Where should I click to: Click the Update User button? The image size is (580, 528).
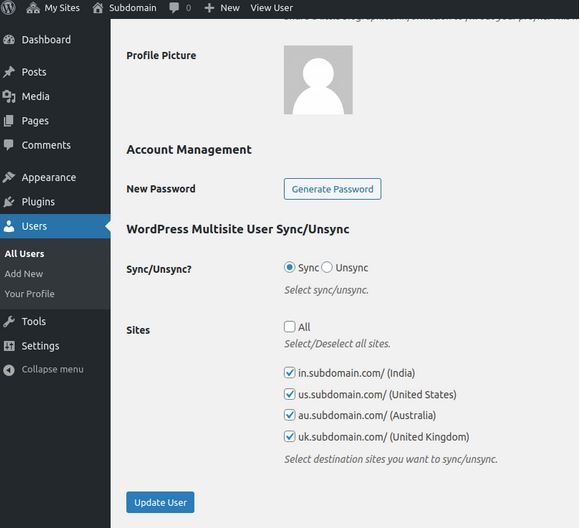(x=160, y=502)
